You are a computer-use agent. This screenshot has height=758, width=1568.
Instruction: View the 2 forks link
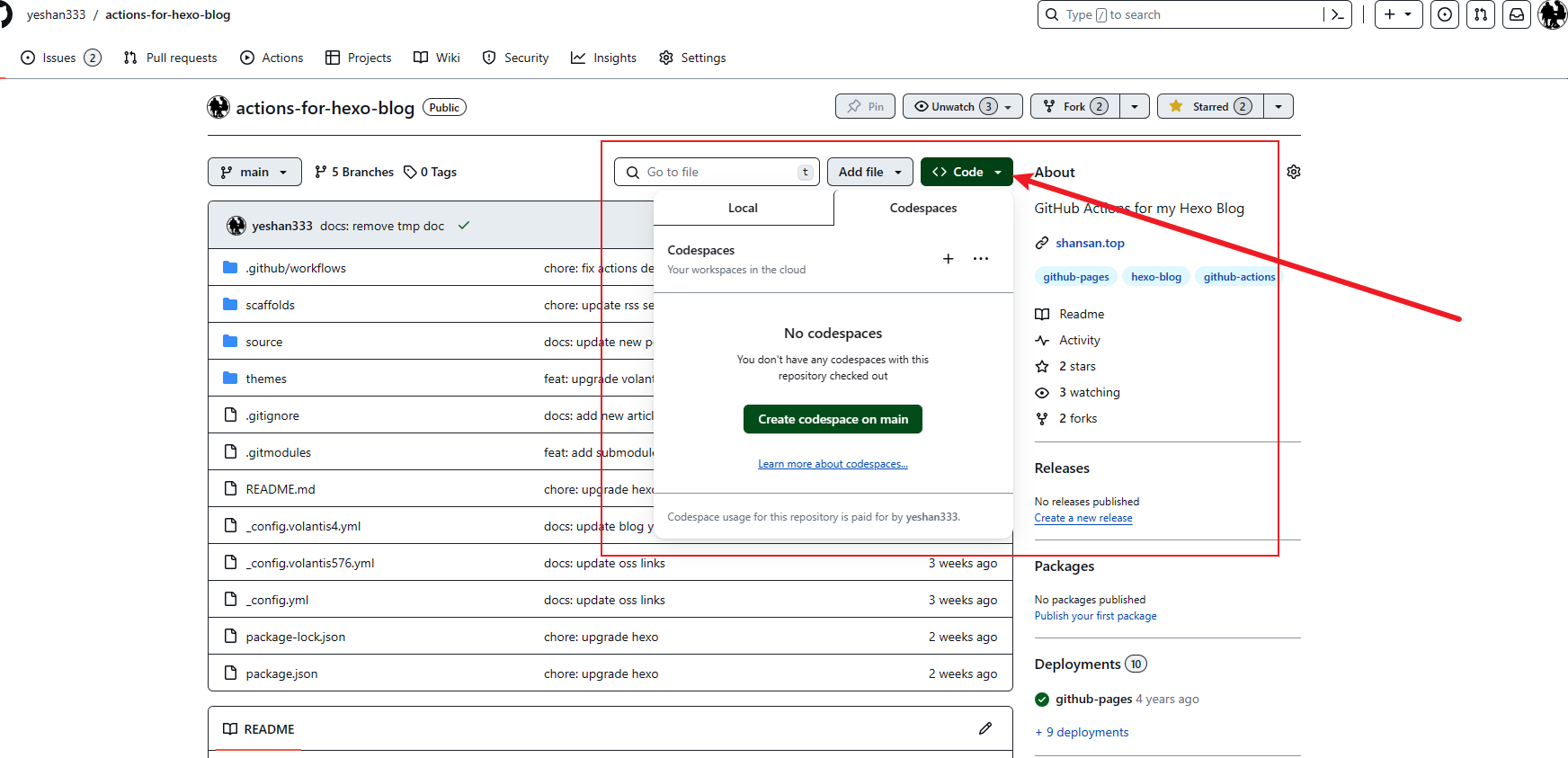point(1066,418)
